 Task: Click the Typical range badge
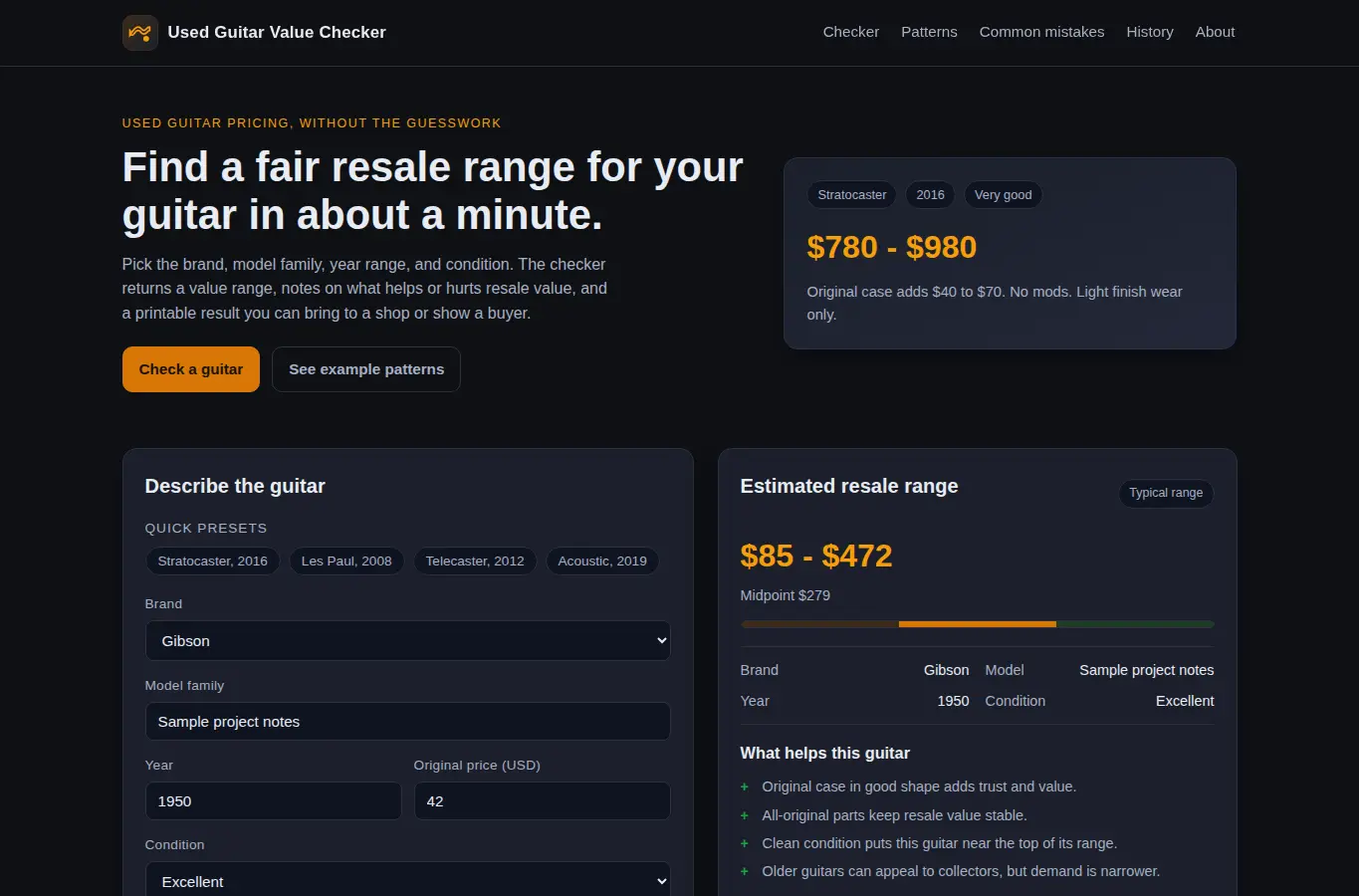point(1166,493)
